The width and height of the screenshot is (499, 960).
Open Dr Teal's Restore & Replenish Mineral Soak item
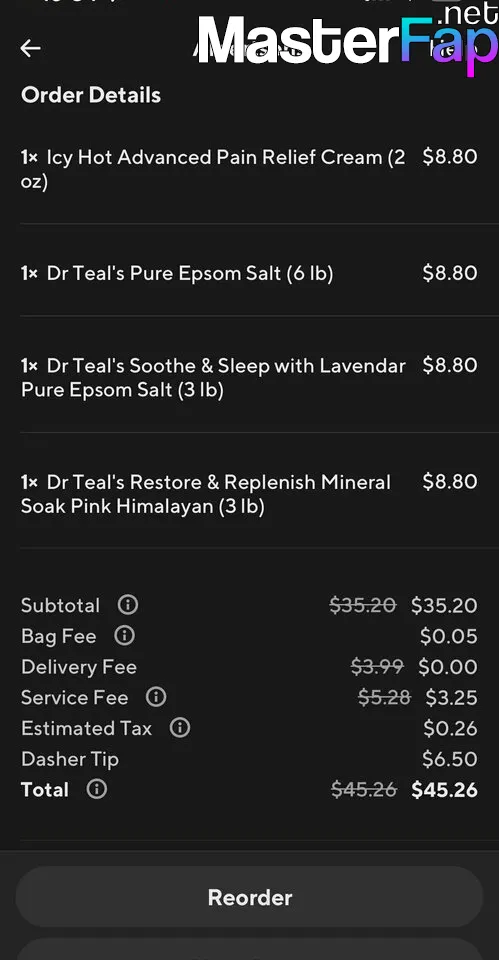click(249, 494)
